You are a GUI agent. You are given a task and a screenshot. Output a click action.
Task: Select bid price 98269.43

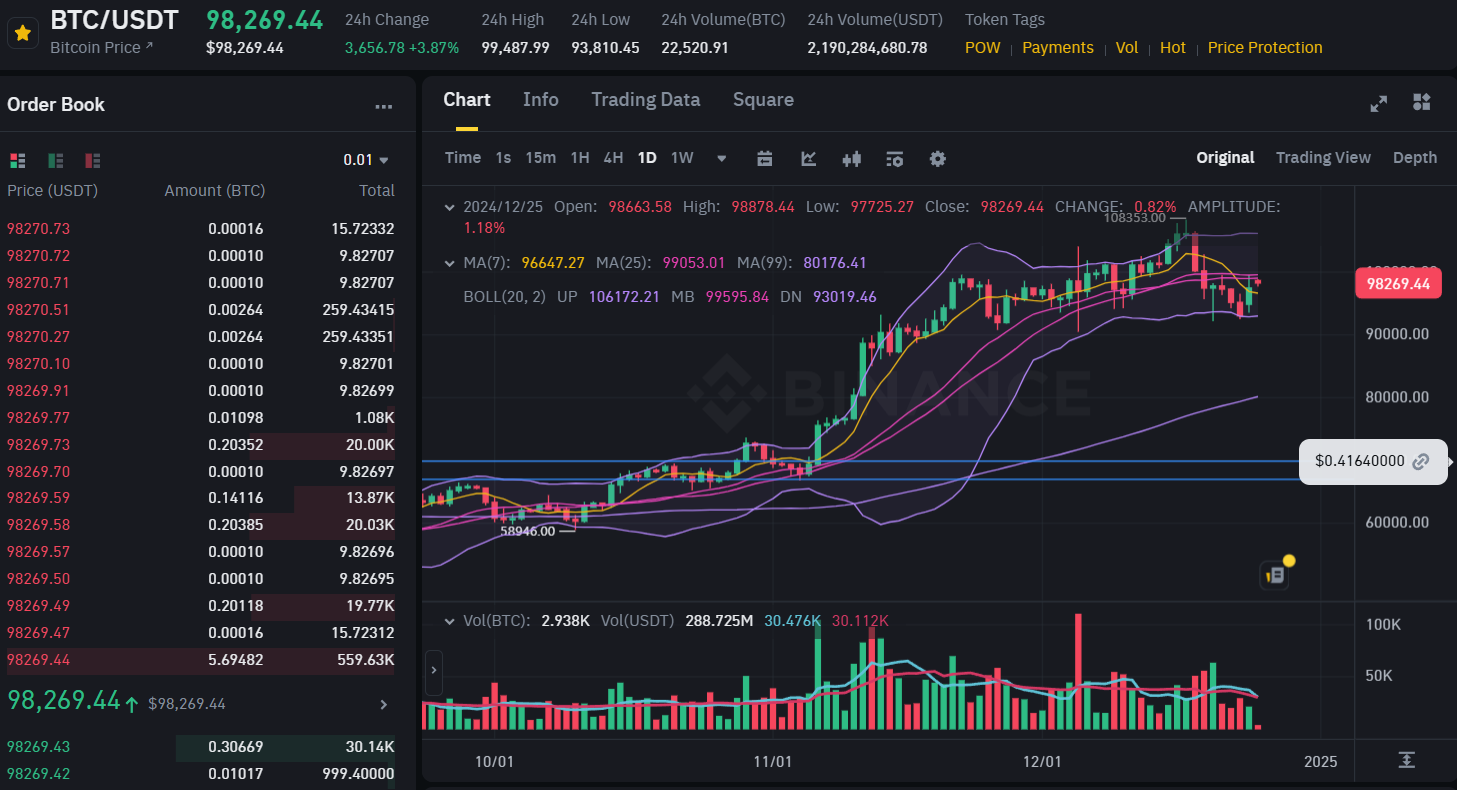pyautogui.click(x=39, y=747)
